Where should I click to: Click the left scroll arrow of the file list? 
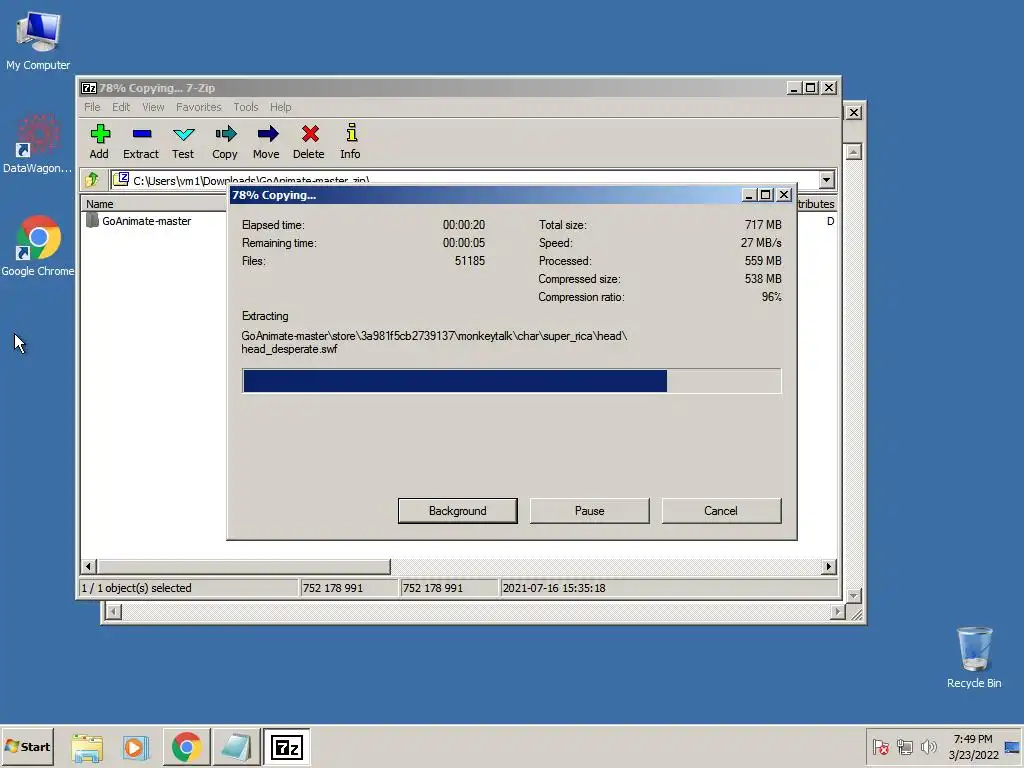pyautogui.click(x=89, y=566)
